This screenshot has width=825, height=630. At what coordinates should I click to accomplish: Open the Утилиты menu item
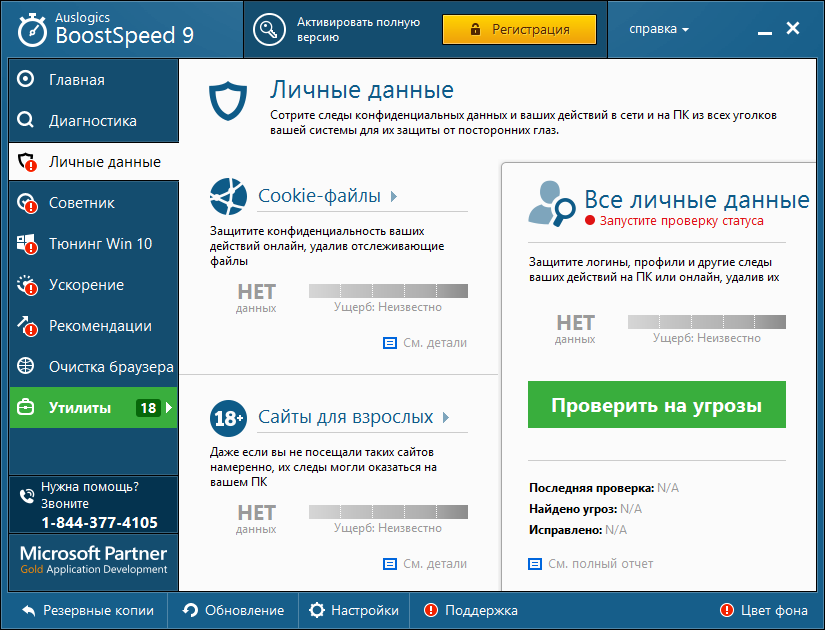pos(94,407)
